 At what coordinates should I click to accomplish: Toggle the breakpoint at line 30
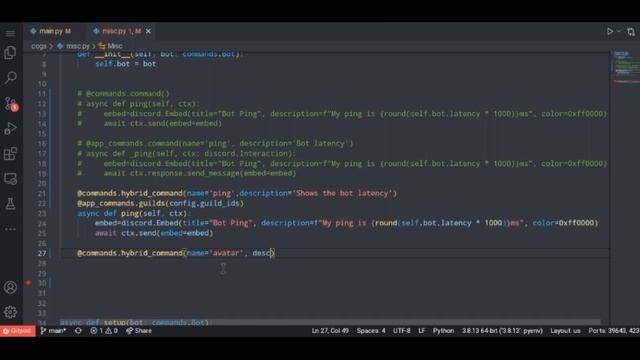(28, 283)
